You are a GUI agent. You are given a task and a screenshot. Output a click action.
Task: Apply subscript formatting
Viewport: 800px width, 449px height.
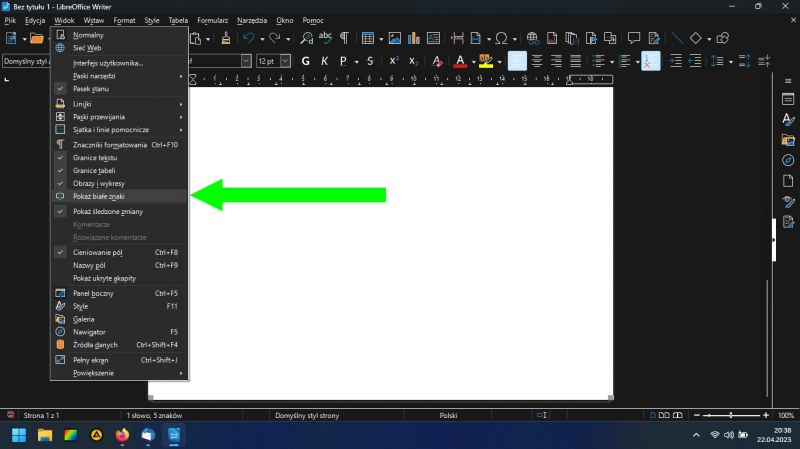[x=413, y=61]
